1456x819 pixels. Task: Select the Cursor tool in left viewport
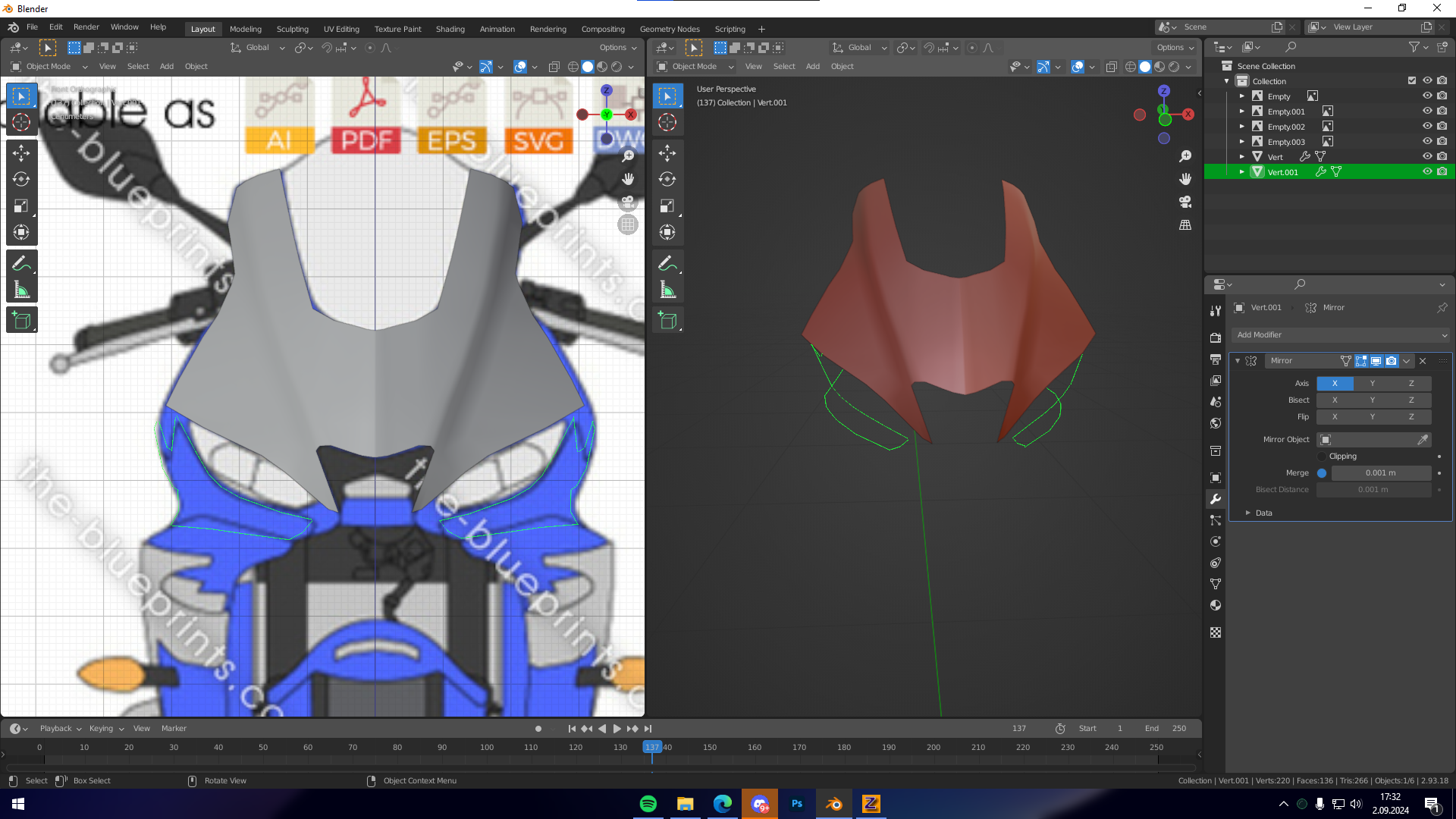point(21,122)
